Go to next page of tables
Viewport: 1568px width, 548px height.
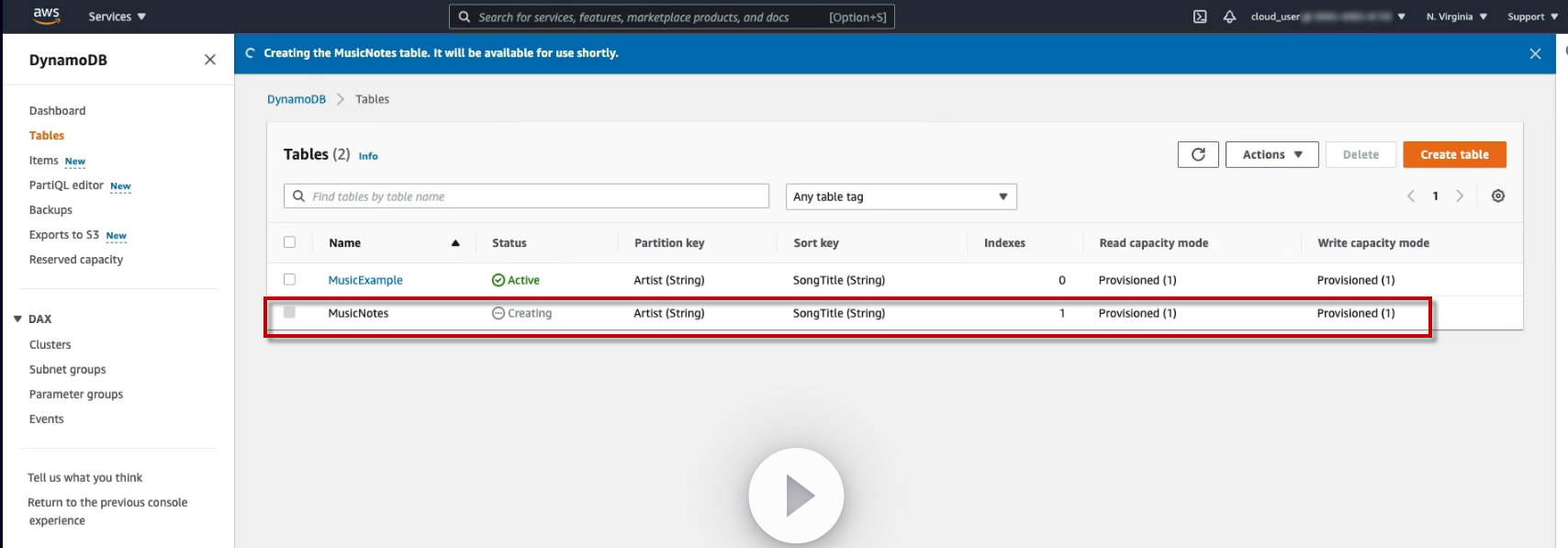point(1460,196)
